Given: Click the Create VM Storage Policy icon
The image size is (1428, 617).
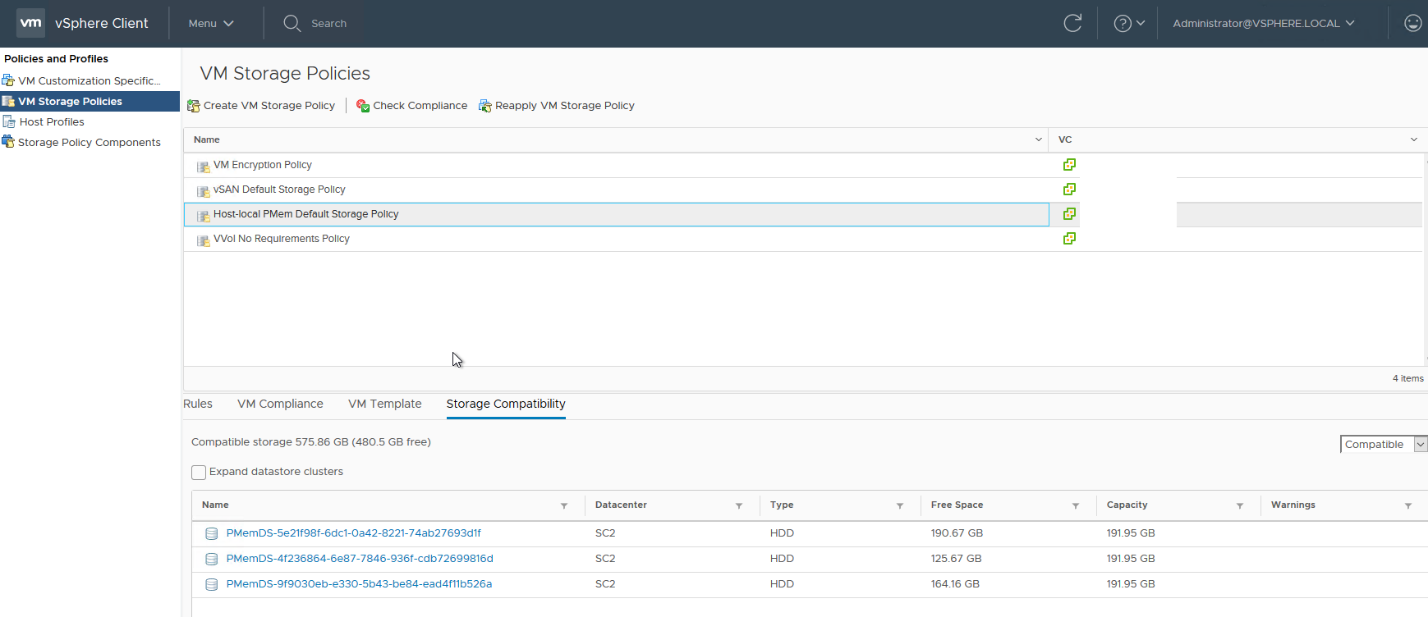Looking at the screenshot, I should pos(194,106).
